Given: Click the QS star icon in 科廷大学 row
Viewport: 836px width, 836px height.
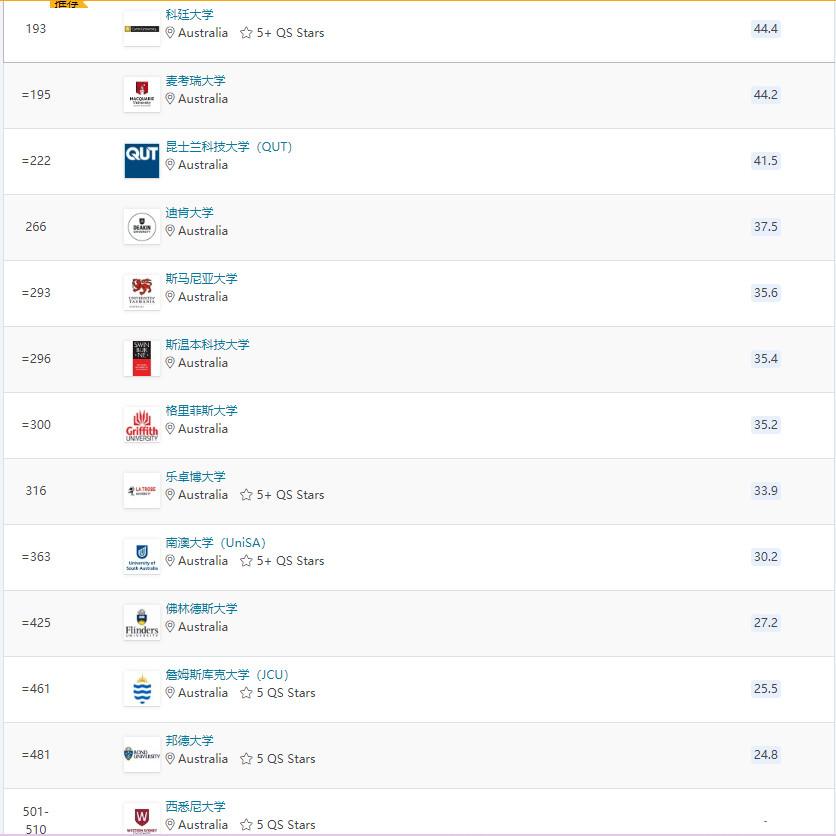Looking at the screenshot, I should point(246,33).
